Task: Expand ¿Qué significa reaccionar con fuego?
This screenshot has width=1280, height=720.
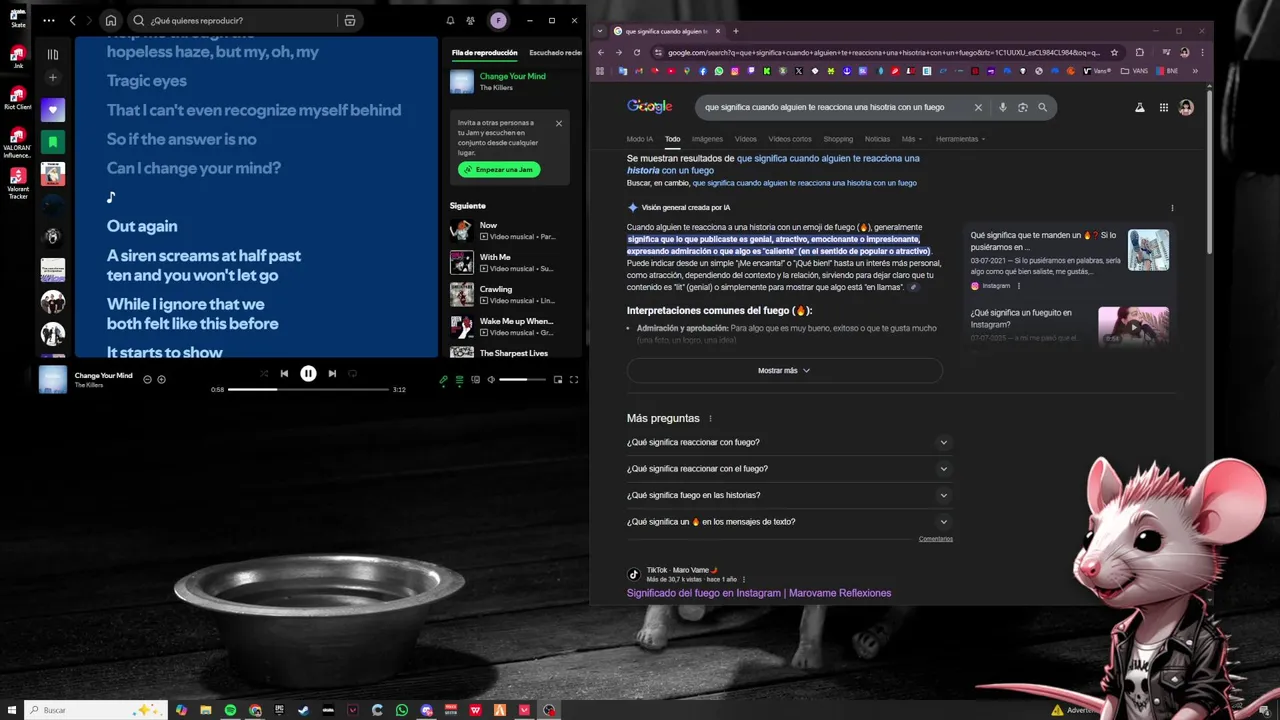Action: tap(789, 442)
